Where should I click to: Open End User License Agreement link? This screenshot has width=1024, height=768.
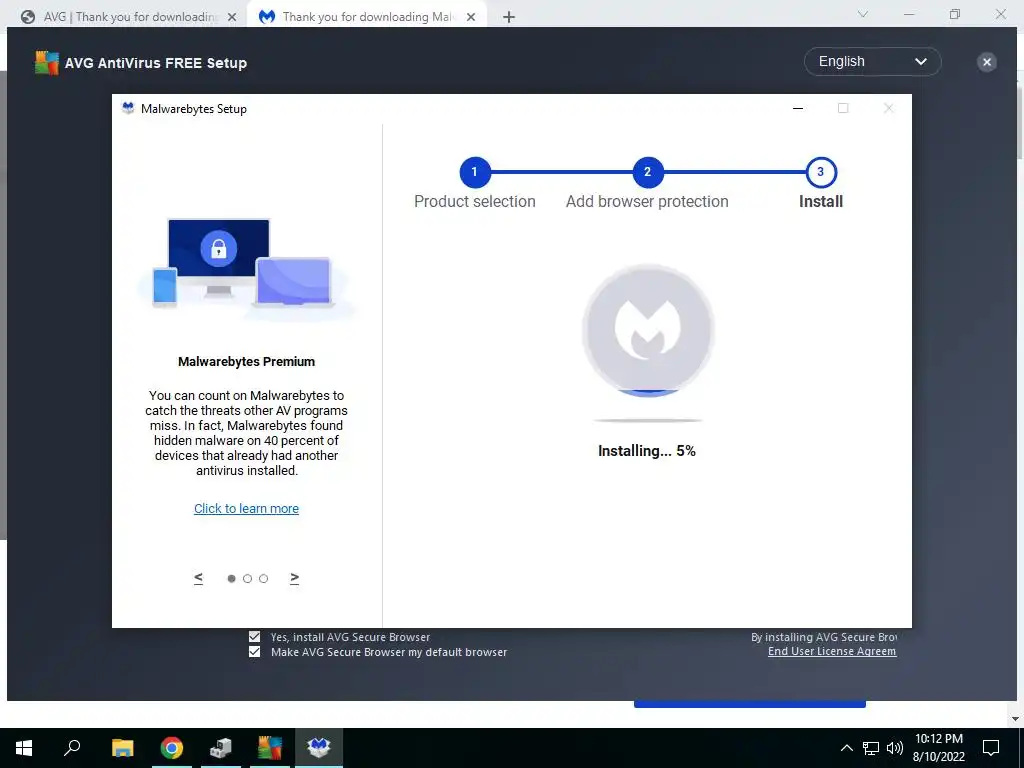point(832,651)
